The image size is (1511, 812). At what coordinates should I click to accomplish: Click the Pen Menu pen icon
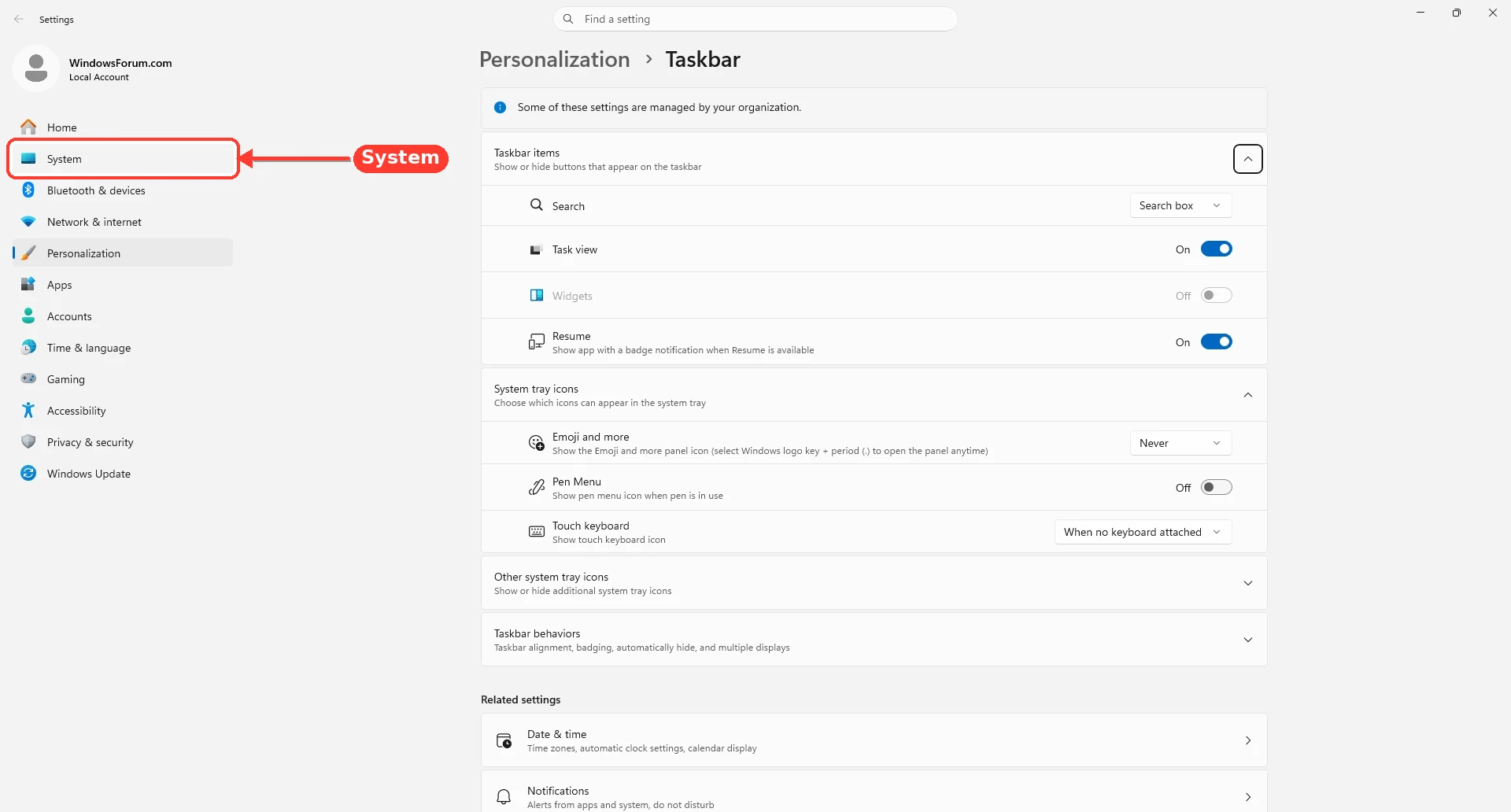coord(536,488)
